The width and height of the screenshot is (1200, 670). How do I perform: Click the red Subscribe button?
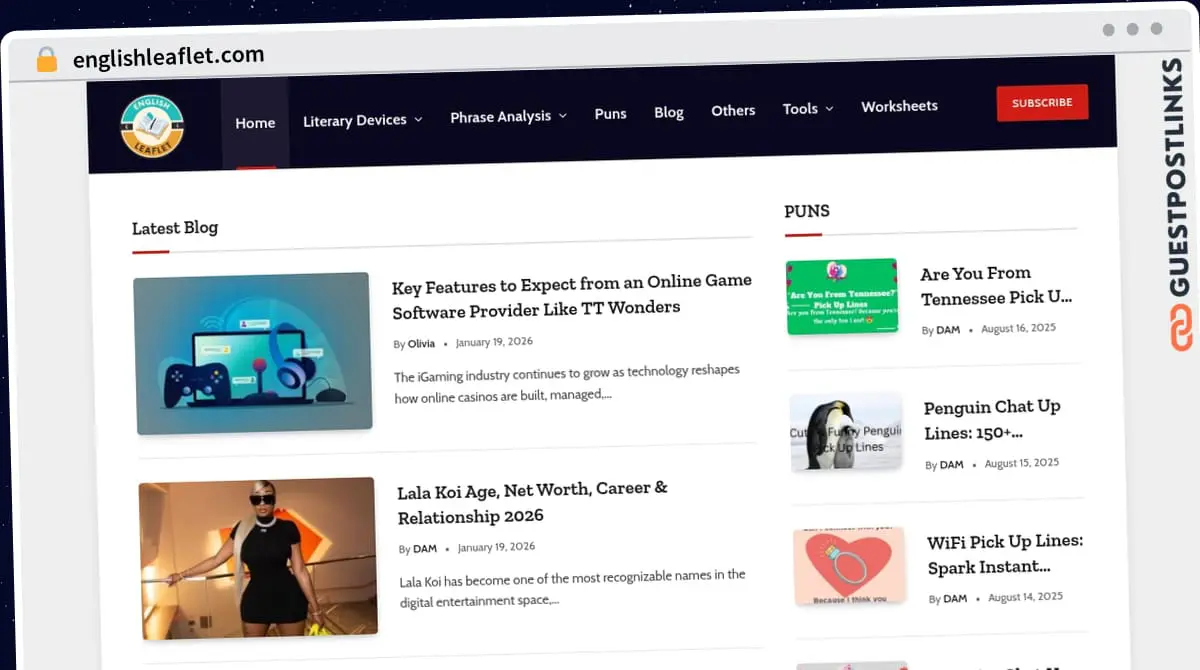click(1042, 103)
